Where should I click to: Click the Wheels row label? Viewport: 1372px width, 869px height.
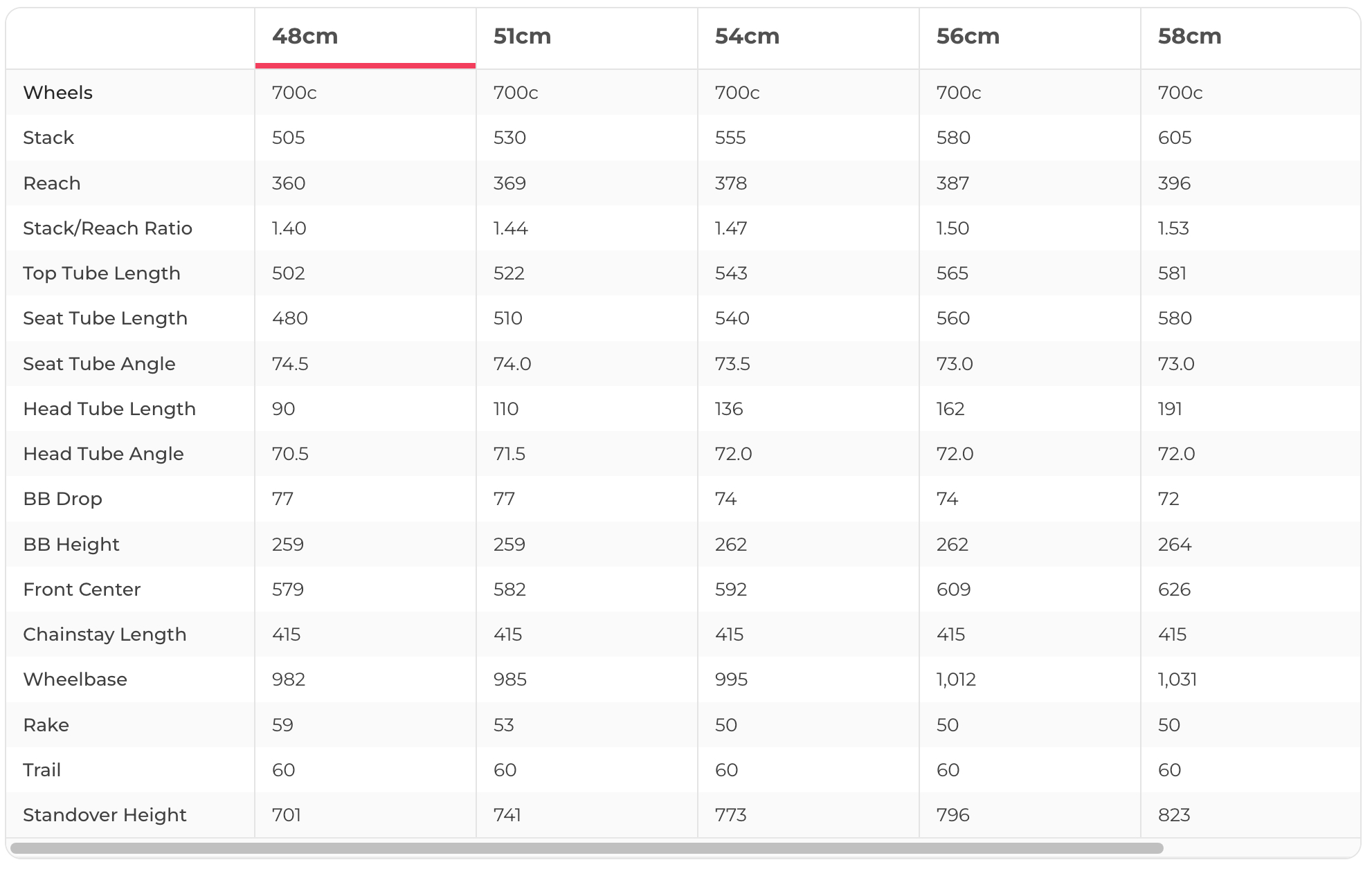(x=57, y=93)
